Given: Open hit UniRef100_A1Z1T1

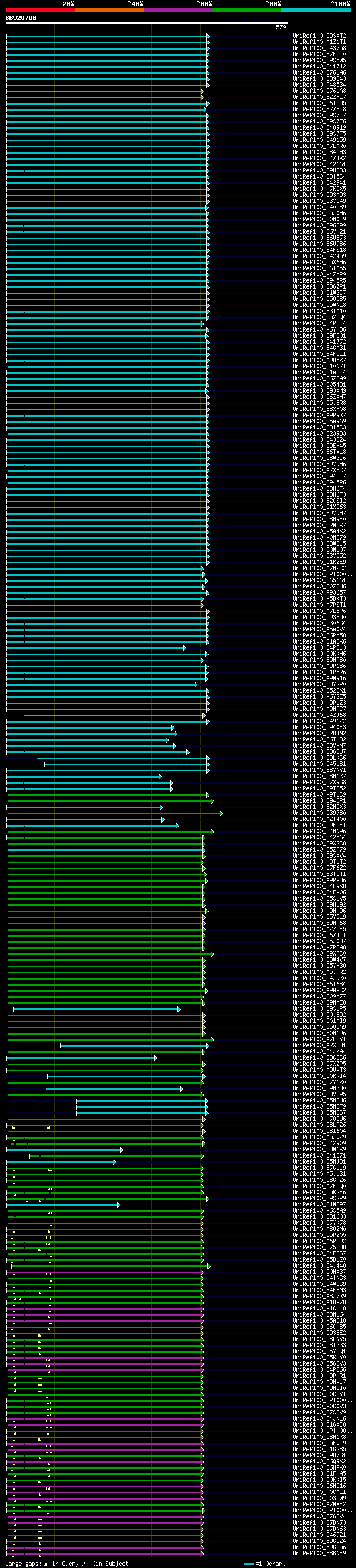Looking at the screenshot, I should [319, 42].
